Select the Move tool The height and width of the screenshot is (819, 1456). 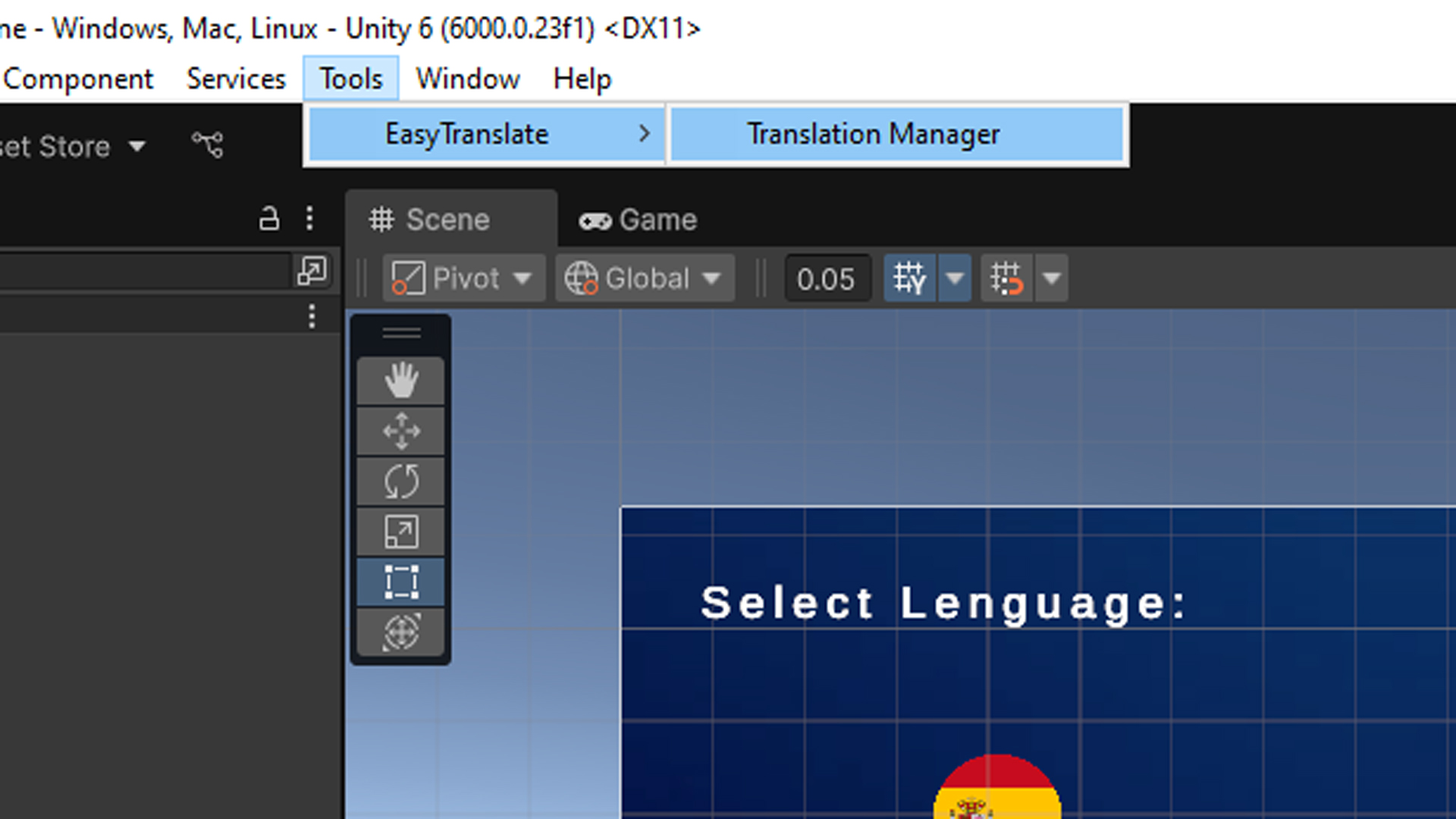point(400,431)
